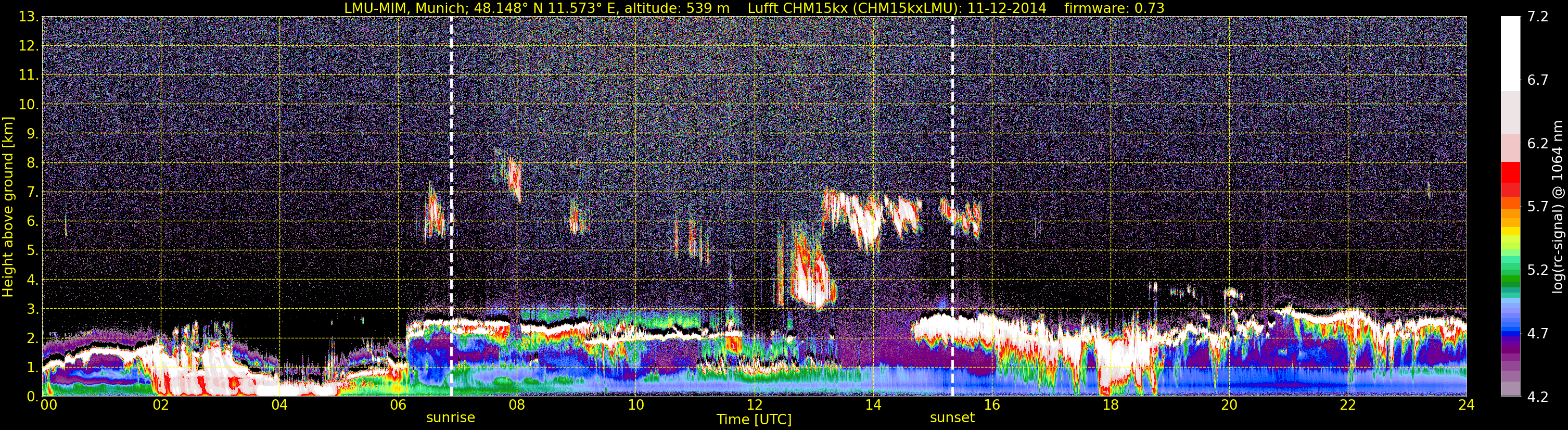This screenshot has height=430, width=1568.
Task: Click the '6.2' colorbar value
Action: coord(1538,143)
